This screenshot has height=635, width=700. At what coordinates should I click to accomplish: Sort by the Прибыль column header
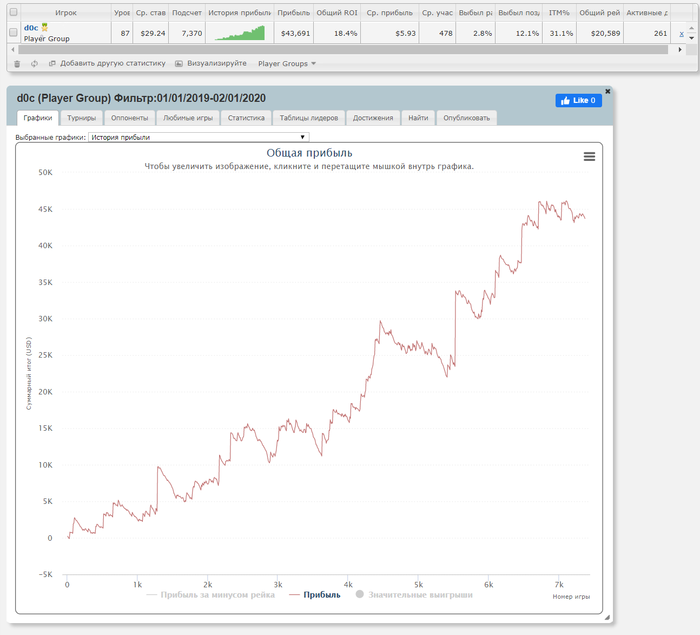293,13
